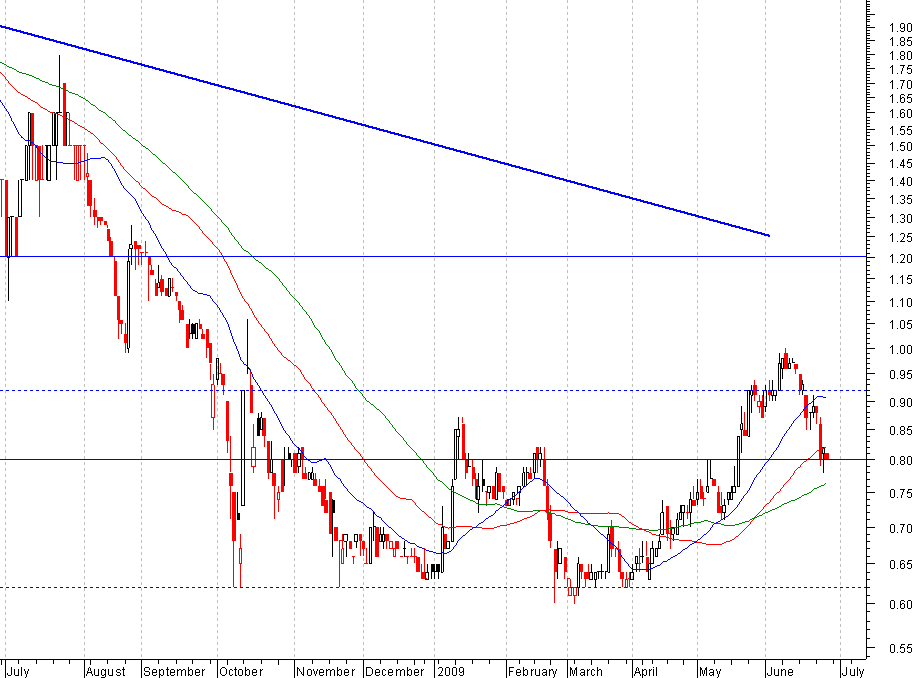Click the July label after June
The height and width of the screenshot is (678, 917).
[853, 671]
